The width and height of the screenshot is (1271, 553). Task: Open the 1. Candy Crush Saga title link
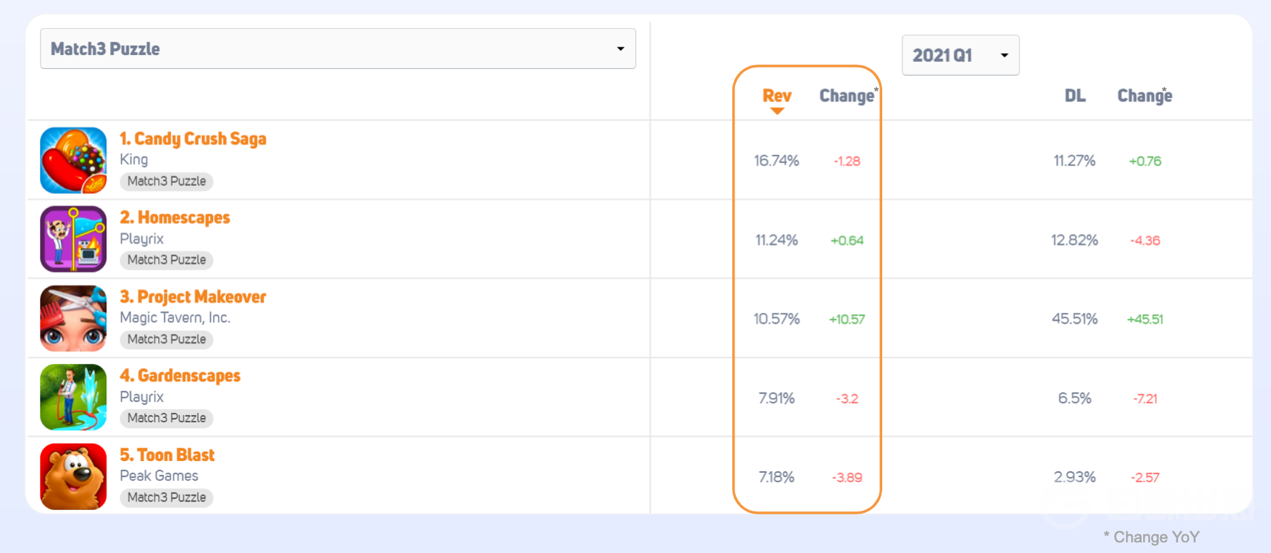(x=193, y=138)
